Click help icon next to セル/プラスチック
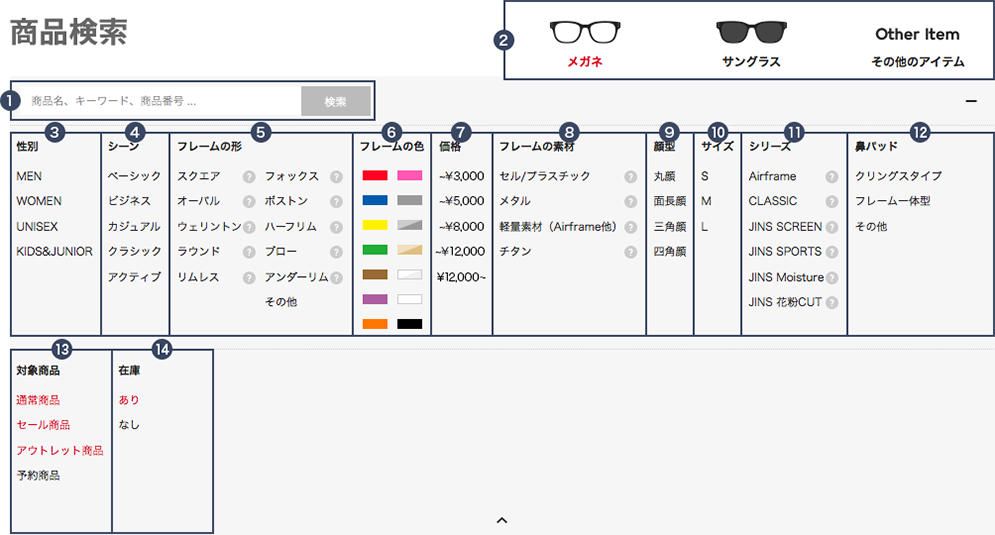The width and height of the screenshot is (995, 535). click(x=630, y=176)
